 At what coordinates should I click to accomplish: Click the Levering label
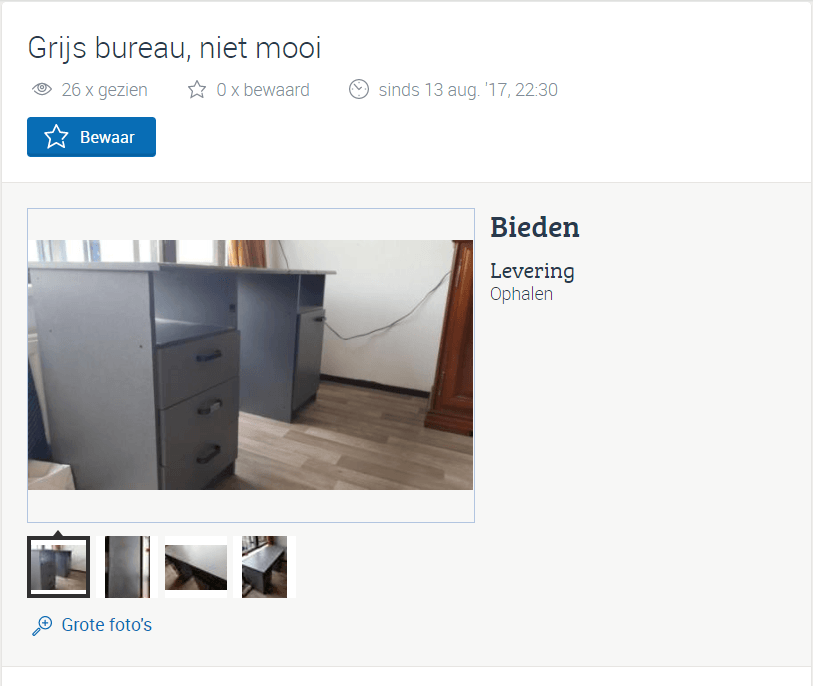532,271
